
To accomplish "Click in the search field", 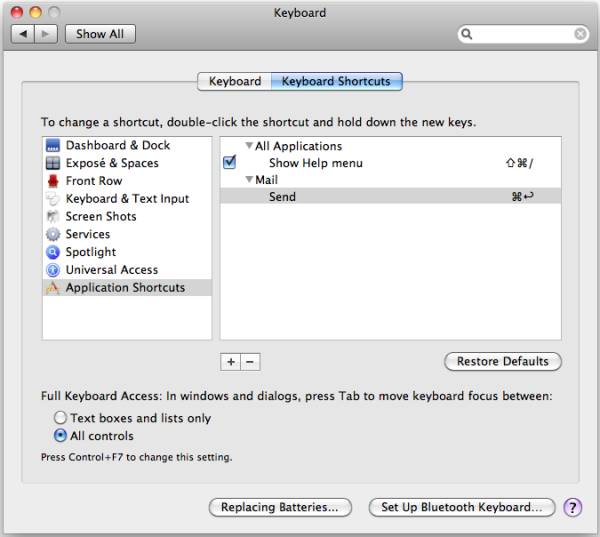I will click(x=520, y=34).
